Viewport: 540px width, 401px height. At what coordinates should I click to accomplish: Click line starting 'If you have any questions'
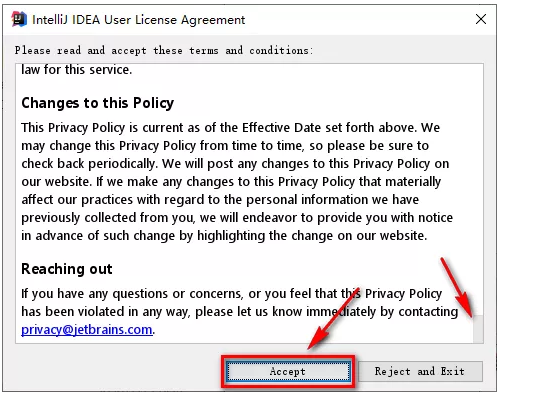231,294
